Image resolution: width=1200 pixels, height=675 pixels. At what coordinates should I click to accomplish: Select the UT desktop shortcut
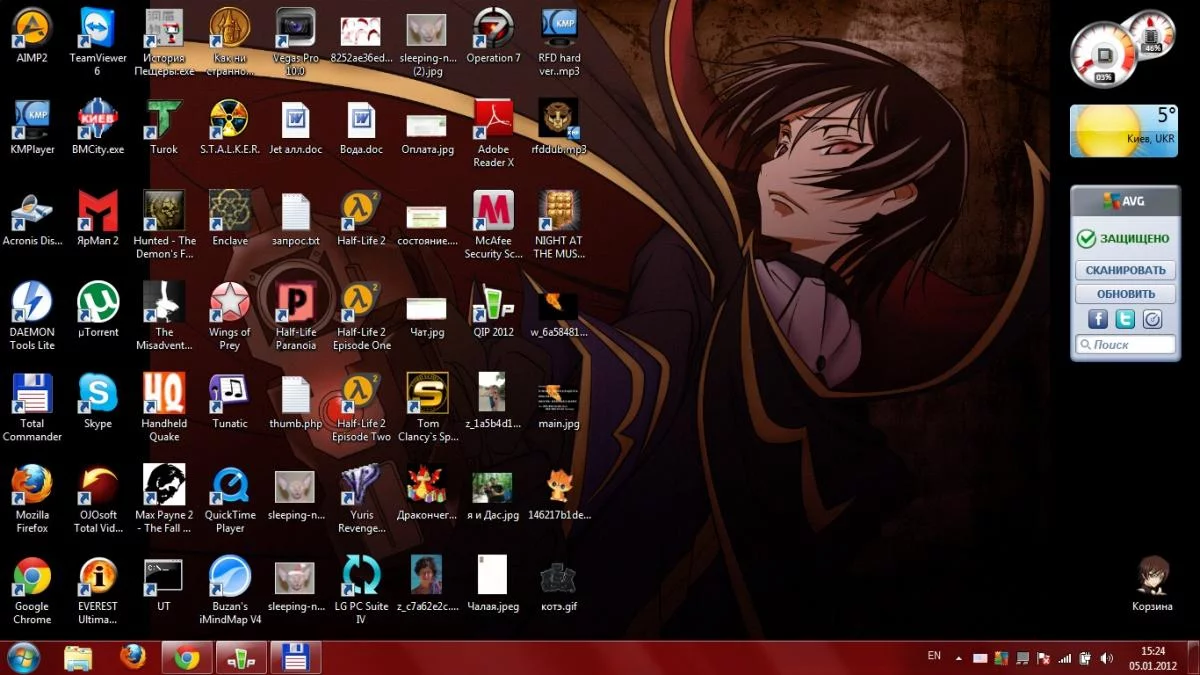point(164,584)
